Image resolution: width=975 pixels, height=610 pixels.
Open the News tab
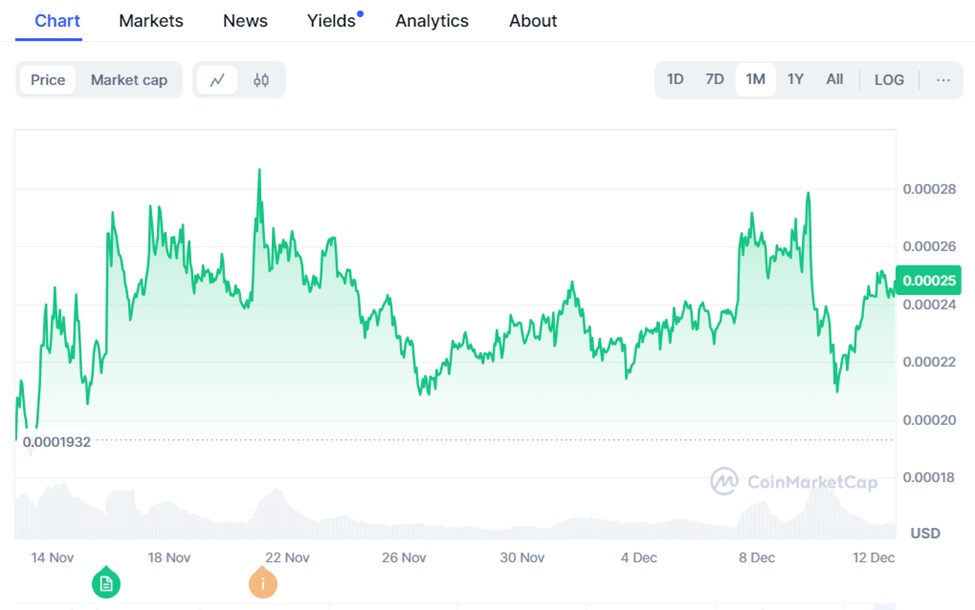pyautogui.click(x=245, y=21)
